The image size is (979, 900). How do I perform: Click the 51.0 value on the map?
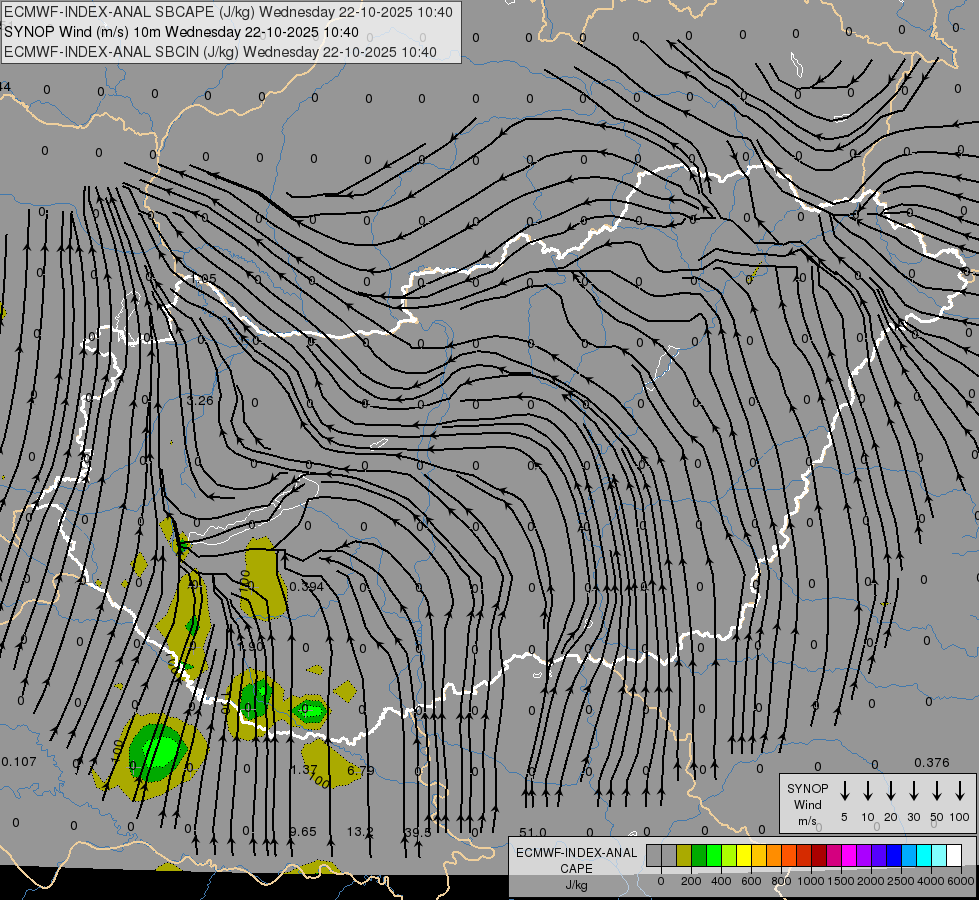[x=533, y=833]
